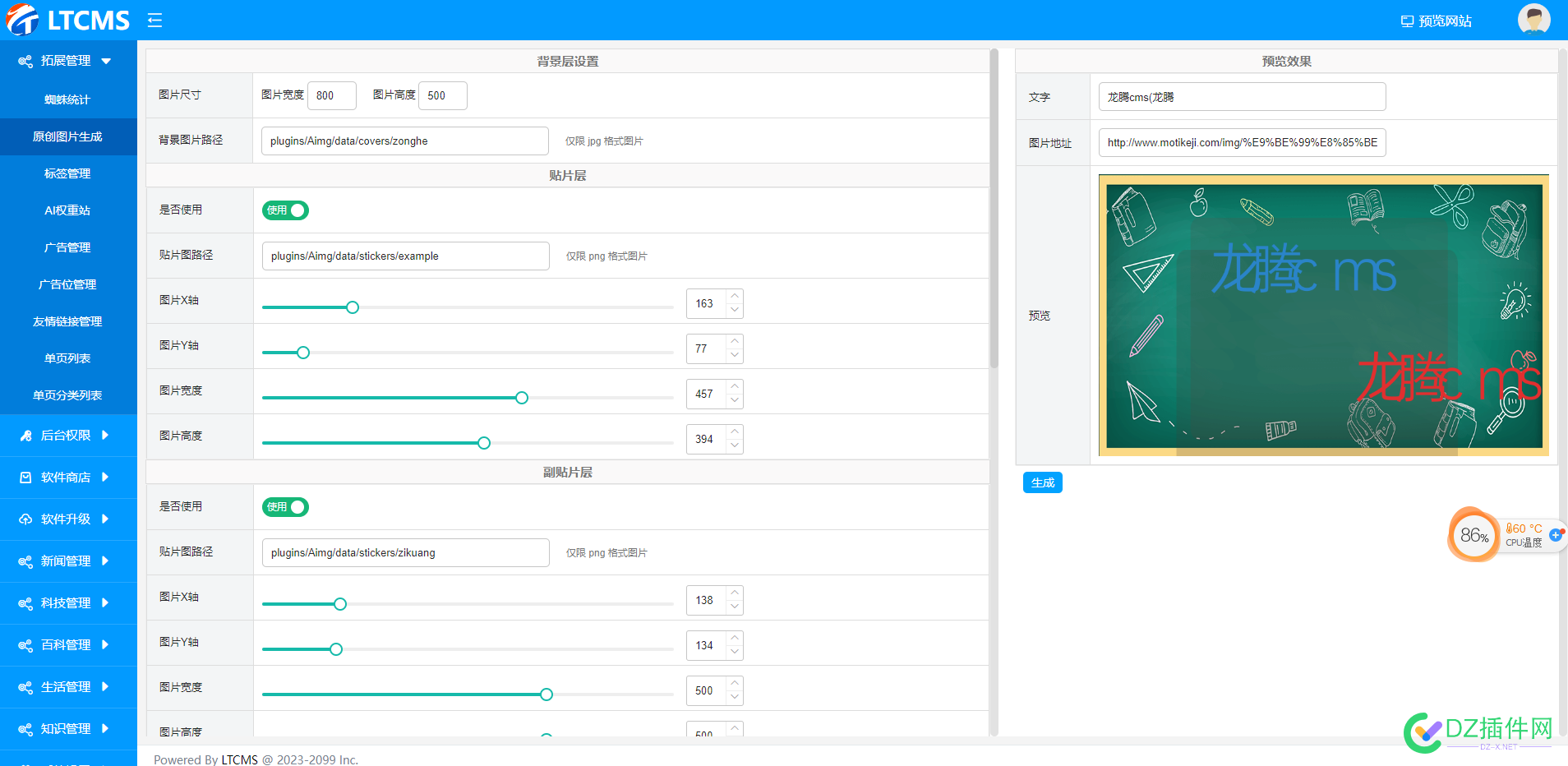Click the blue plus icon on CPU widget
1568x766 pixels.
click(1555, 535)
